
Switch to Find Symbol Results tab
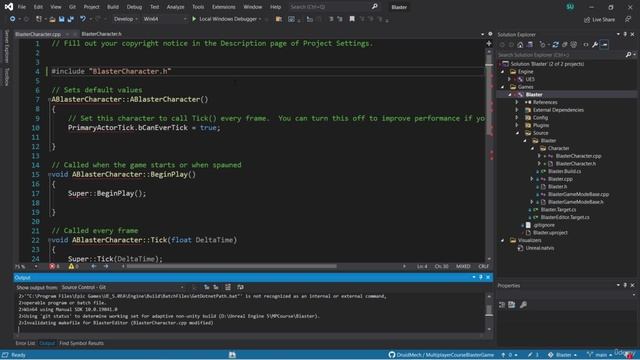pyautogui.click(x=81, y=343)
